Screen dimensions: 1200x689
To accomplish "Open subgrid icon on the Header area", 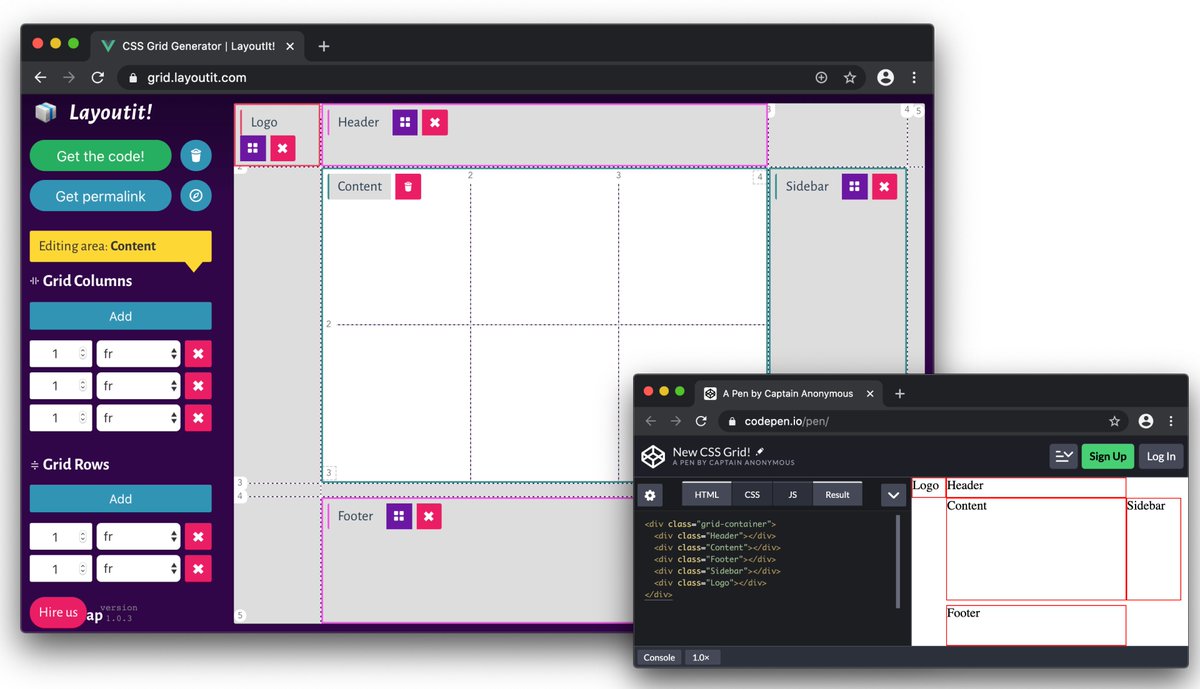I will (x=405, y=122).
